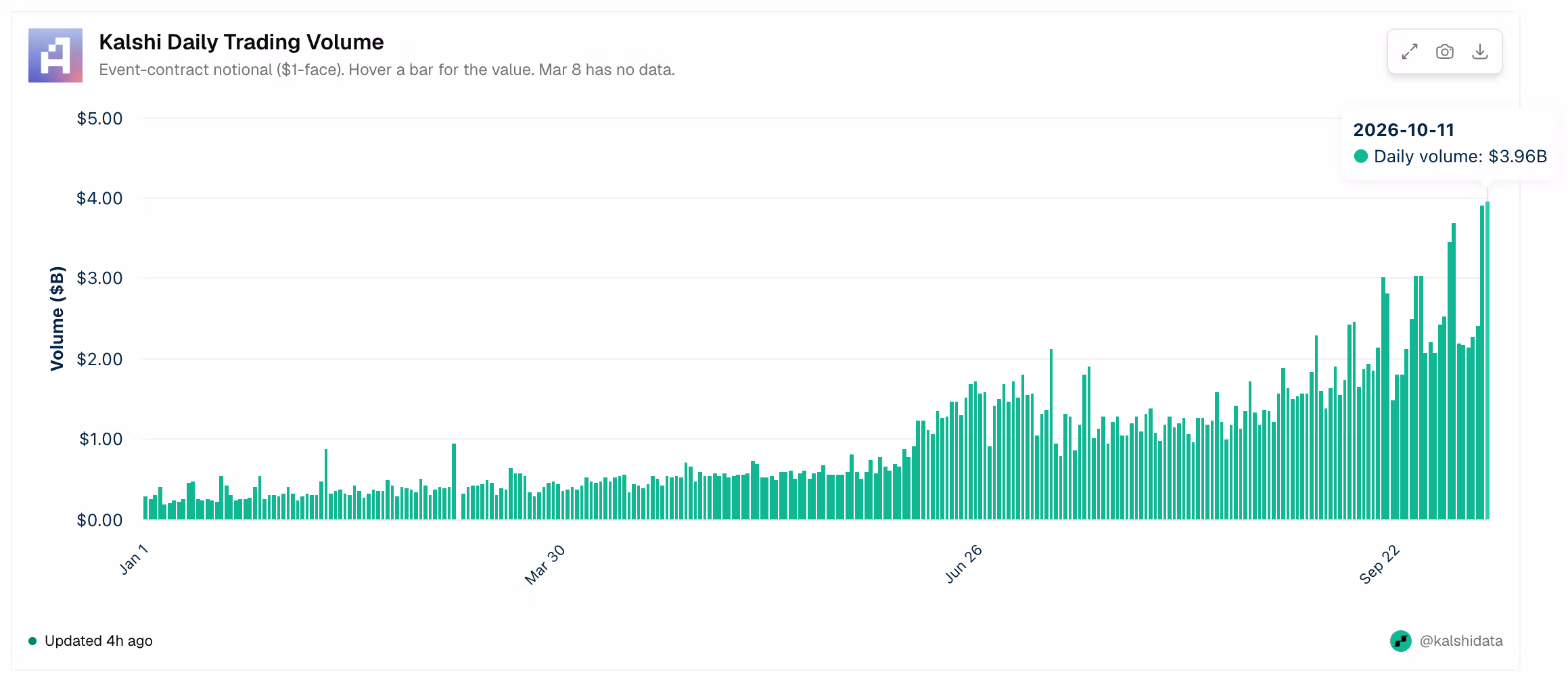Click the green dot beside 'Updated 4h ago'

pyautogui.click(x=32, y=641)
